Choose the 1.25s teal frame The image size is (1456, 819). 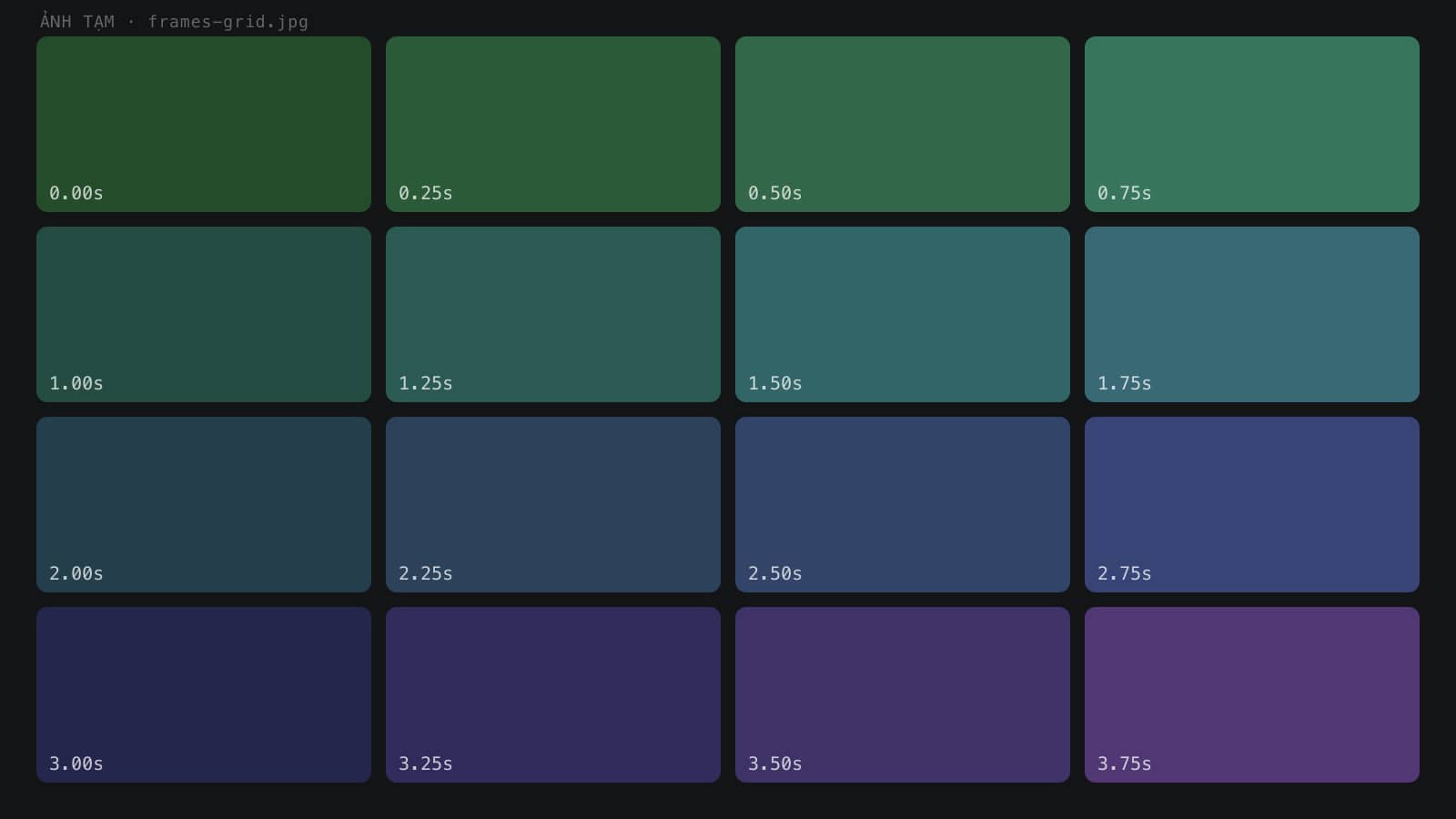(553, 314)
